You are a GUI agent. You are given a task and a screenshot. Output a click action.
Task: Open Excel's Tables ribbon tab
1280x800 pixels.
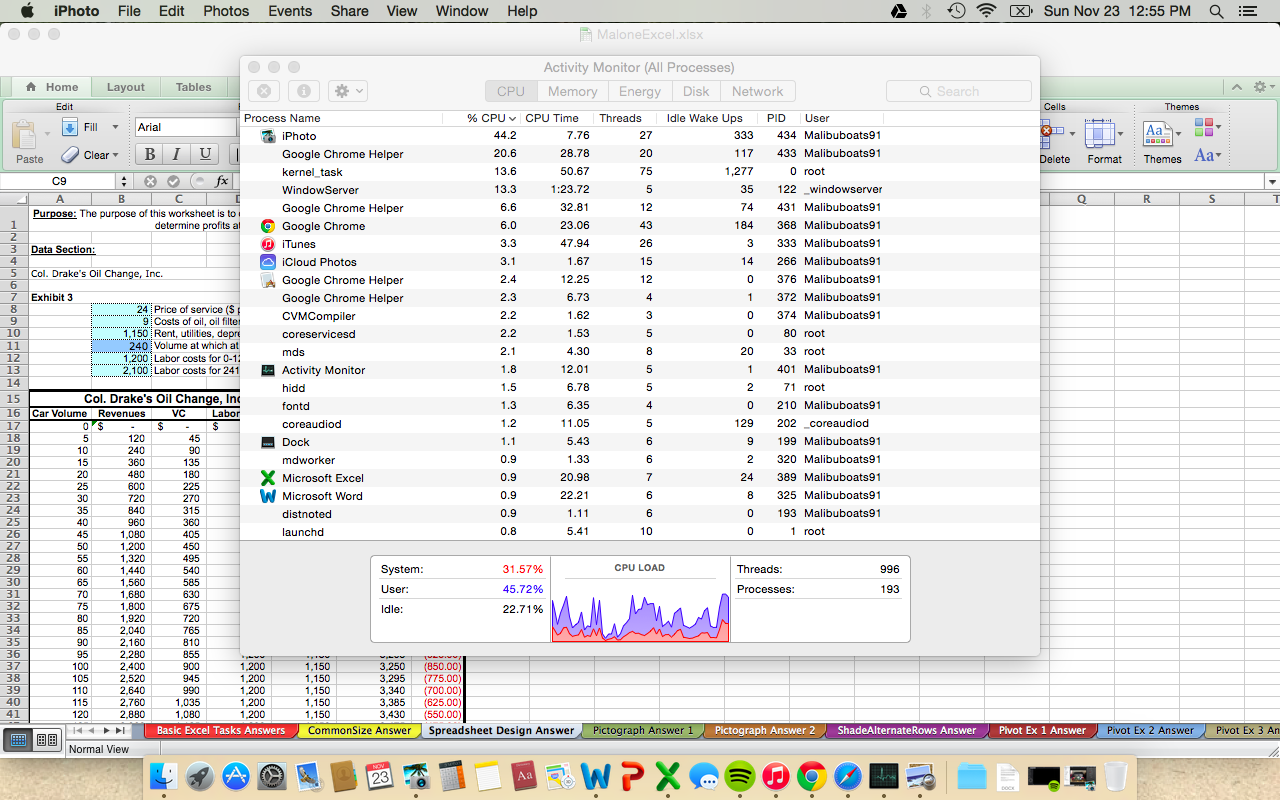(194, 87)
